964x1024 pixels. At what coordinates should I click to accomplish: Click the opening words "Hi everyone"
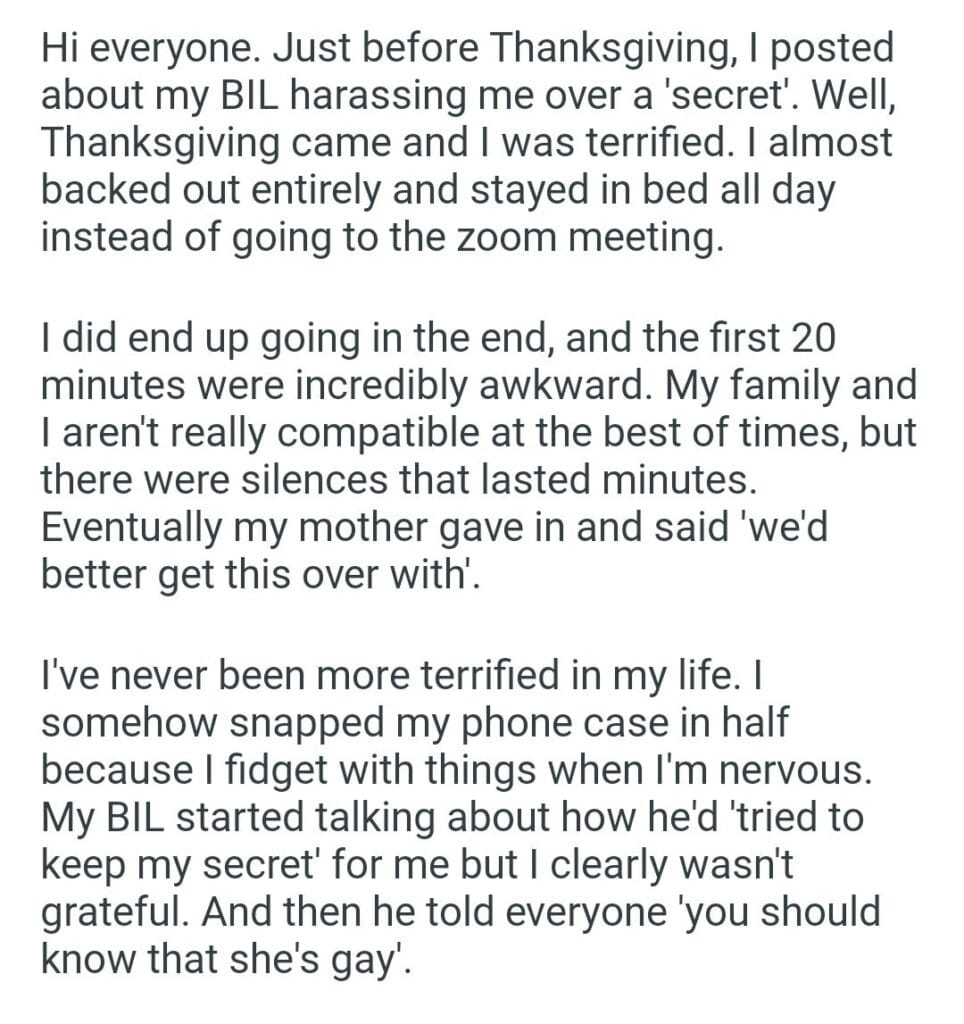coord(139,49)
